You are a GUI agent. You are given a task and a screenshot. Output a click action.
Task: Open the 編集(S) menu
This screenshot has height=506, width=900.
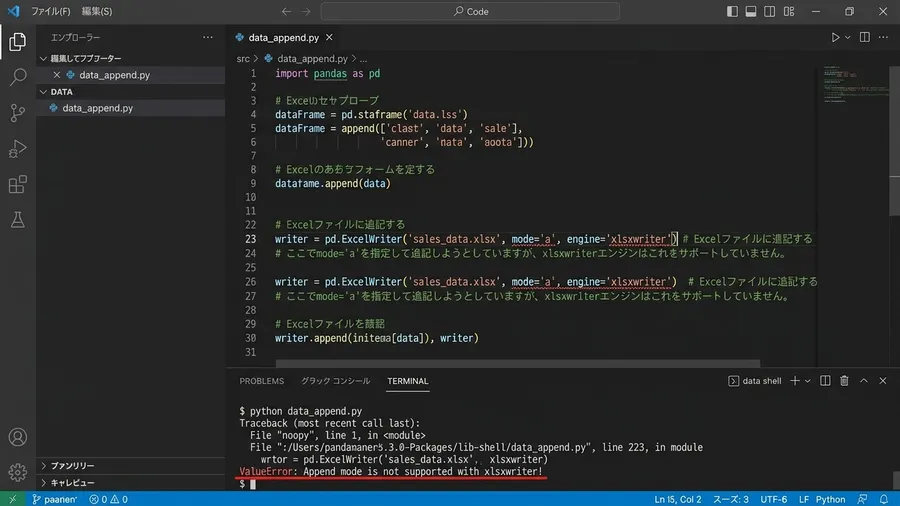click(97, 11)
